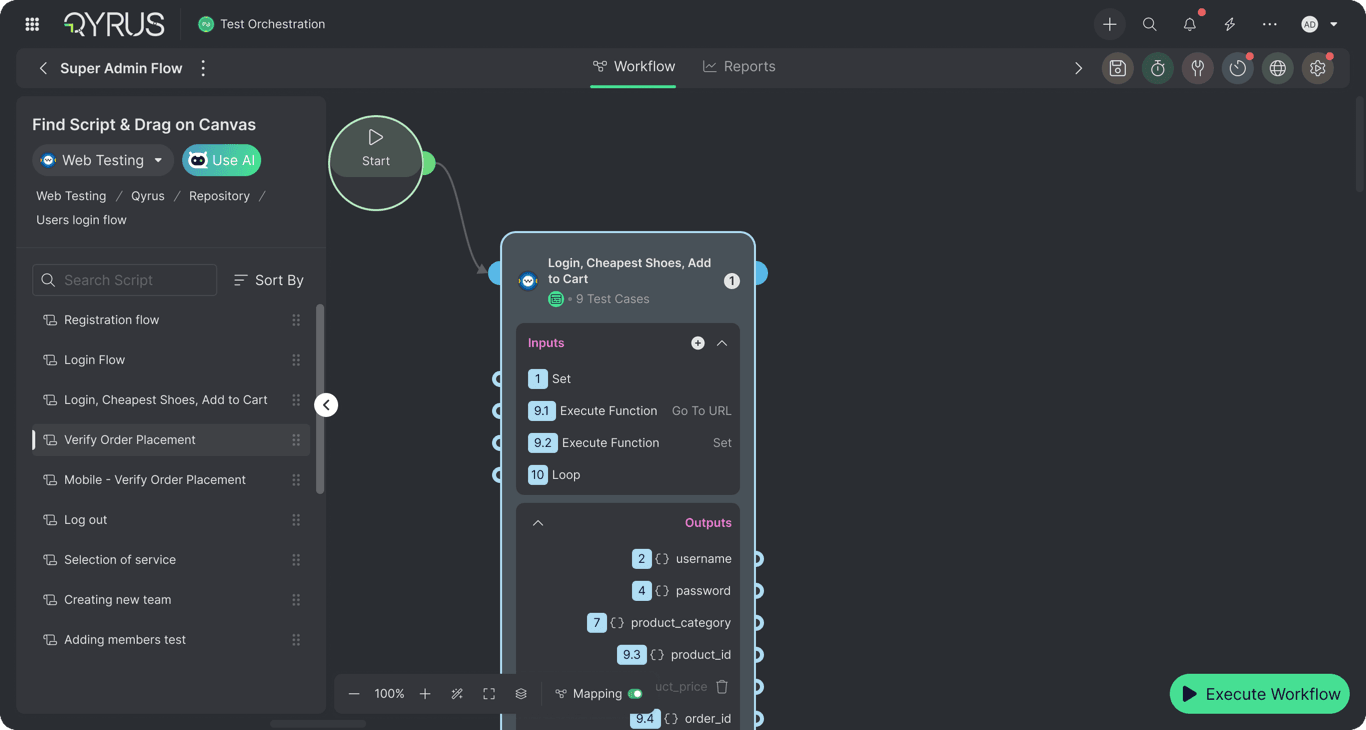Viewport: 1366px width, 730px height.
Task: Select Adding members test script
Action: click(x=171, y=640)
